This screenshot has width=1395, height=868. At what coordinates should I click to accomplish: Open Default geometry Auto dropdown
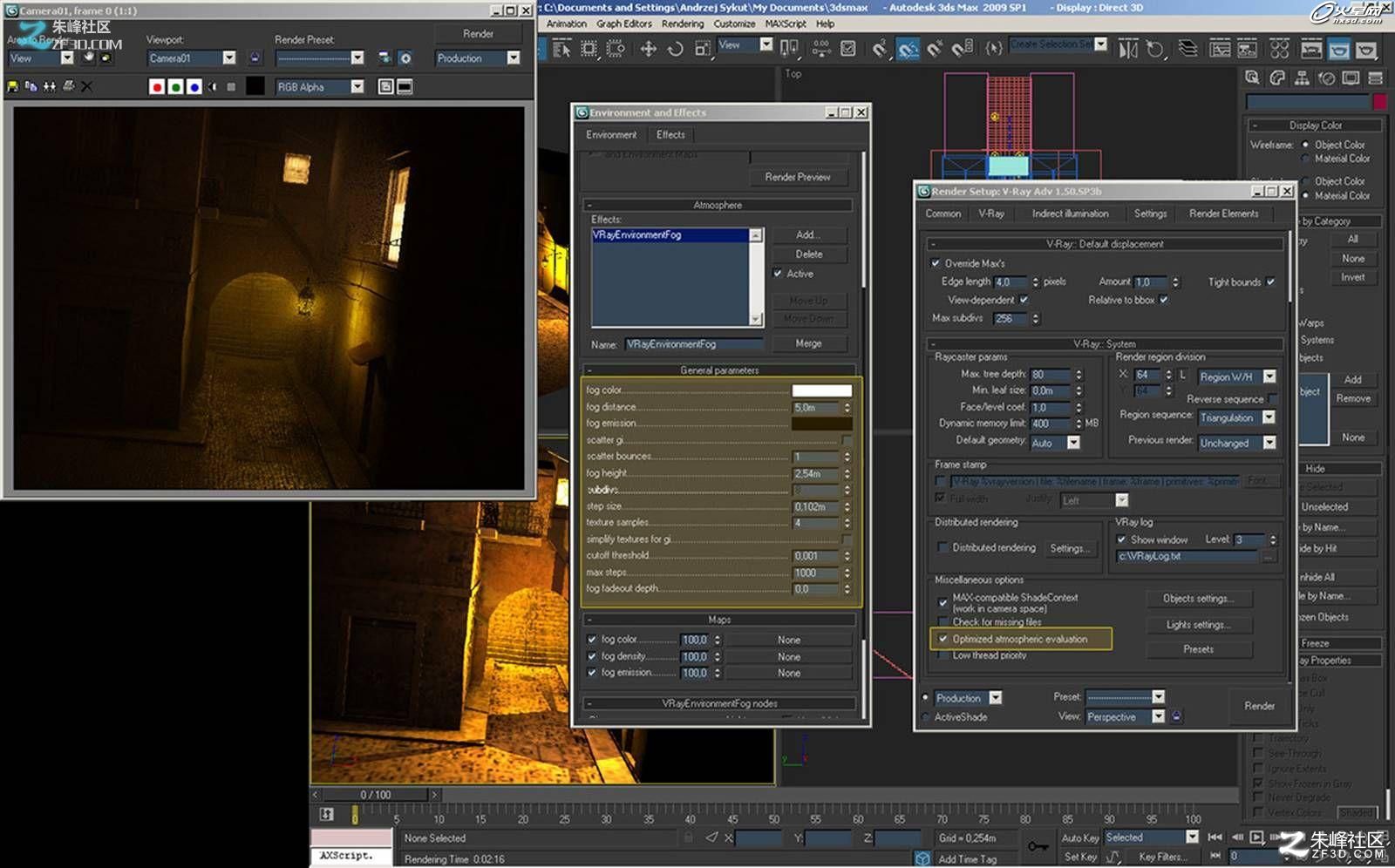(1056, 443)
